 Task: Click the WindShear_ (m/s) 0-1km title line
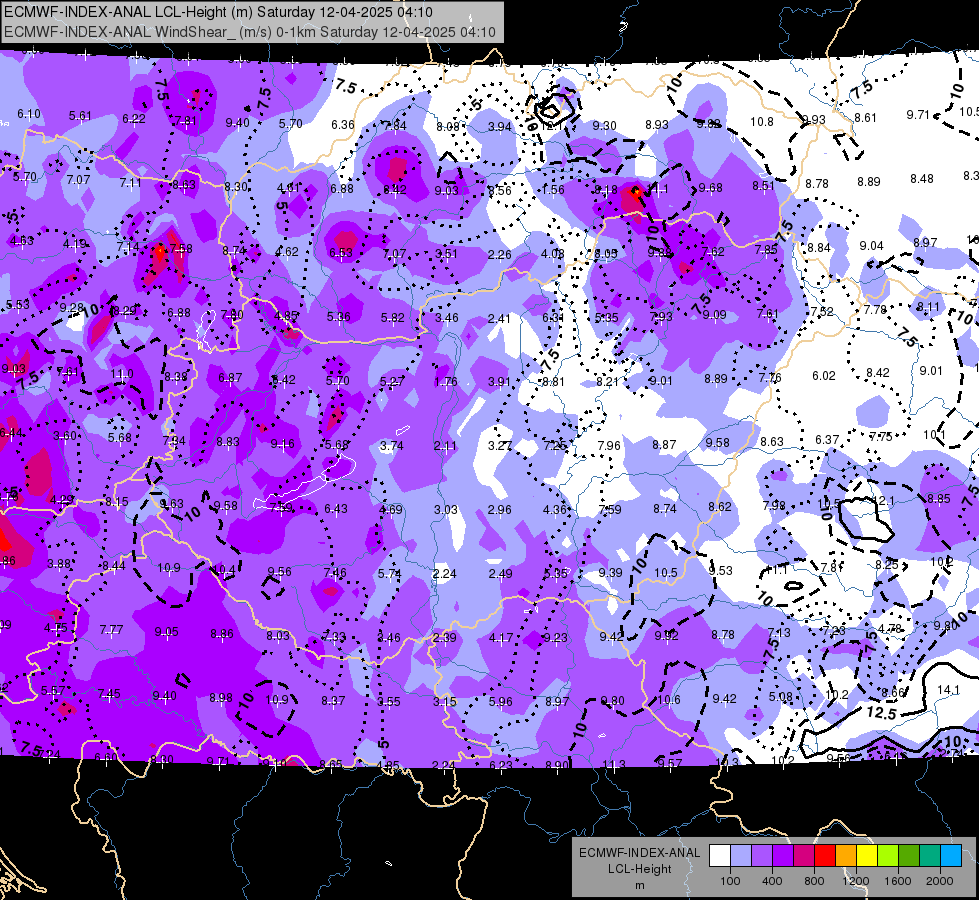point(250,32)
